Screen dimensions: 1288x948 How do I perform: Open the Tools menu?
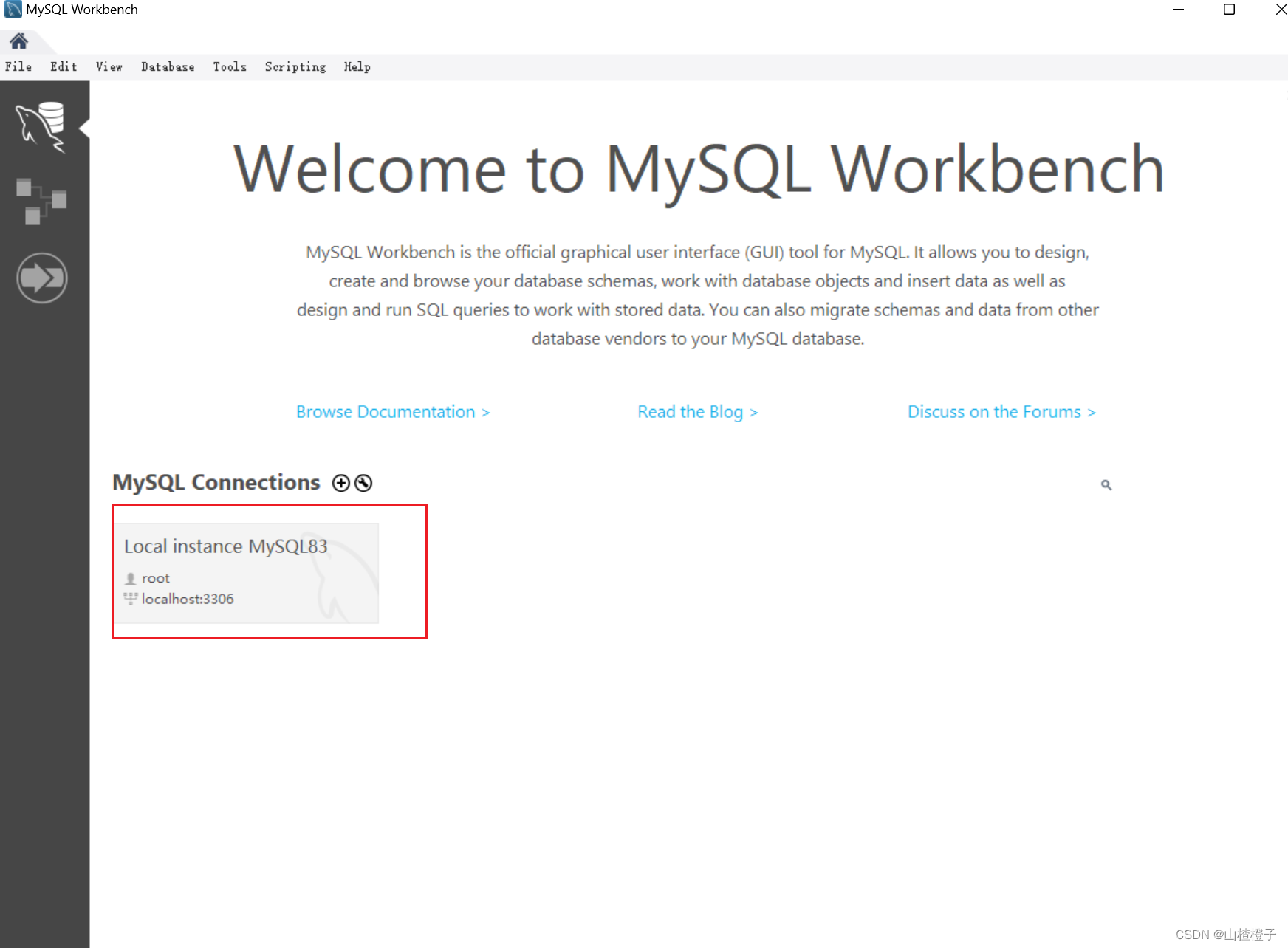click(229, 66)
